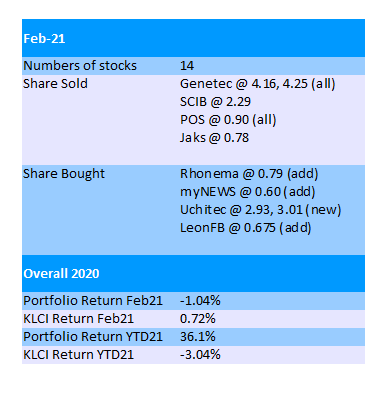Select the Numbers of stocks label
The width and height of the screenshot is (389, 394).
(x=80, y=66)
